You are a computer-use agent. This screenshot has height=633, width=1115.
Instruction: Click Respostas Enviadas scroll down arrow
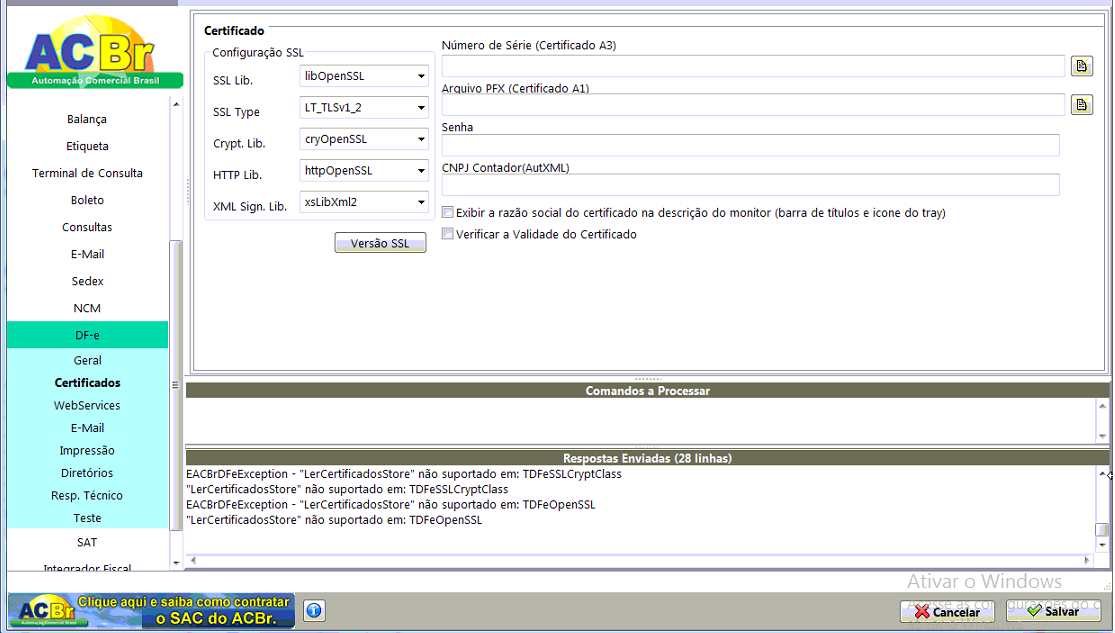1102,545
